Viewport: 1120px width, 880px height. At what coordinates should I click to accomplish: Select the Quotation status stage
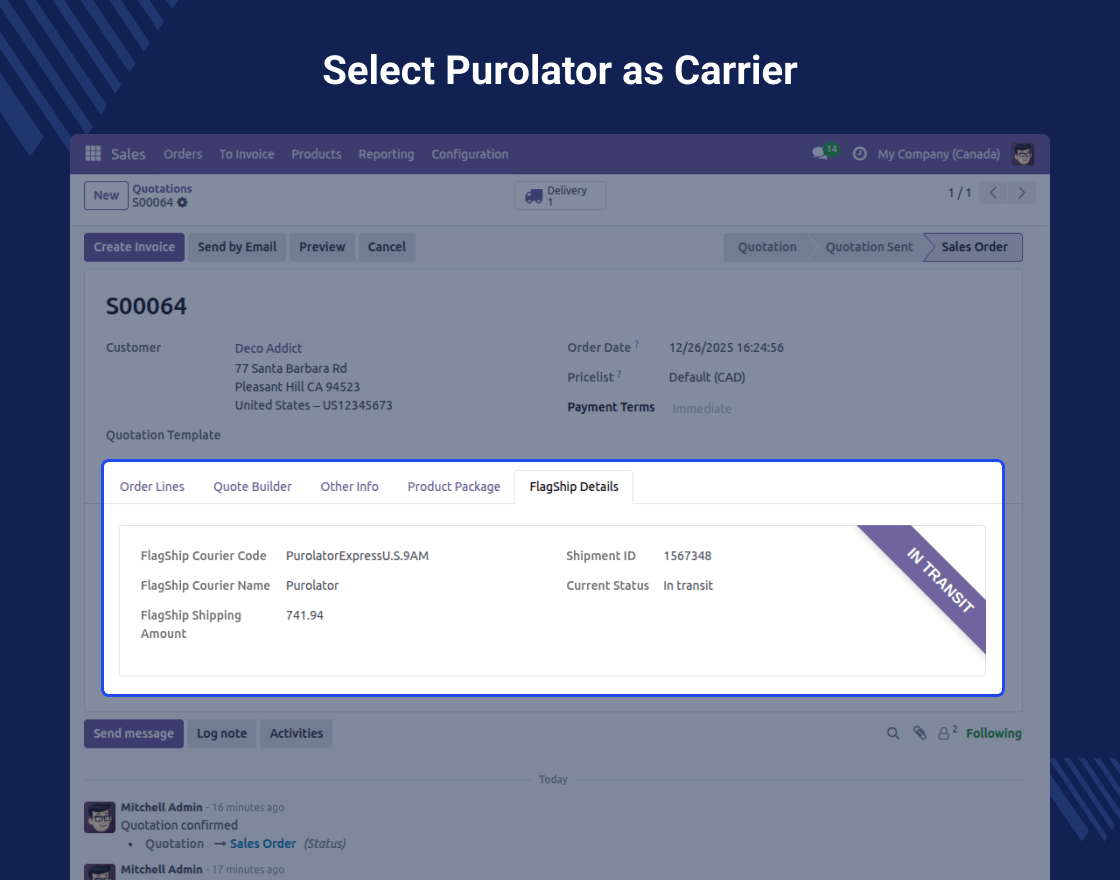click(767, 247)
